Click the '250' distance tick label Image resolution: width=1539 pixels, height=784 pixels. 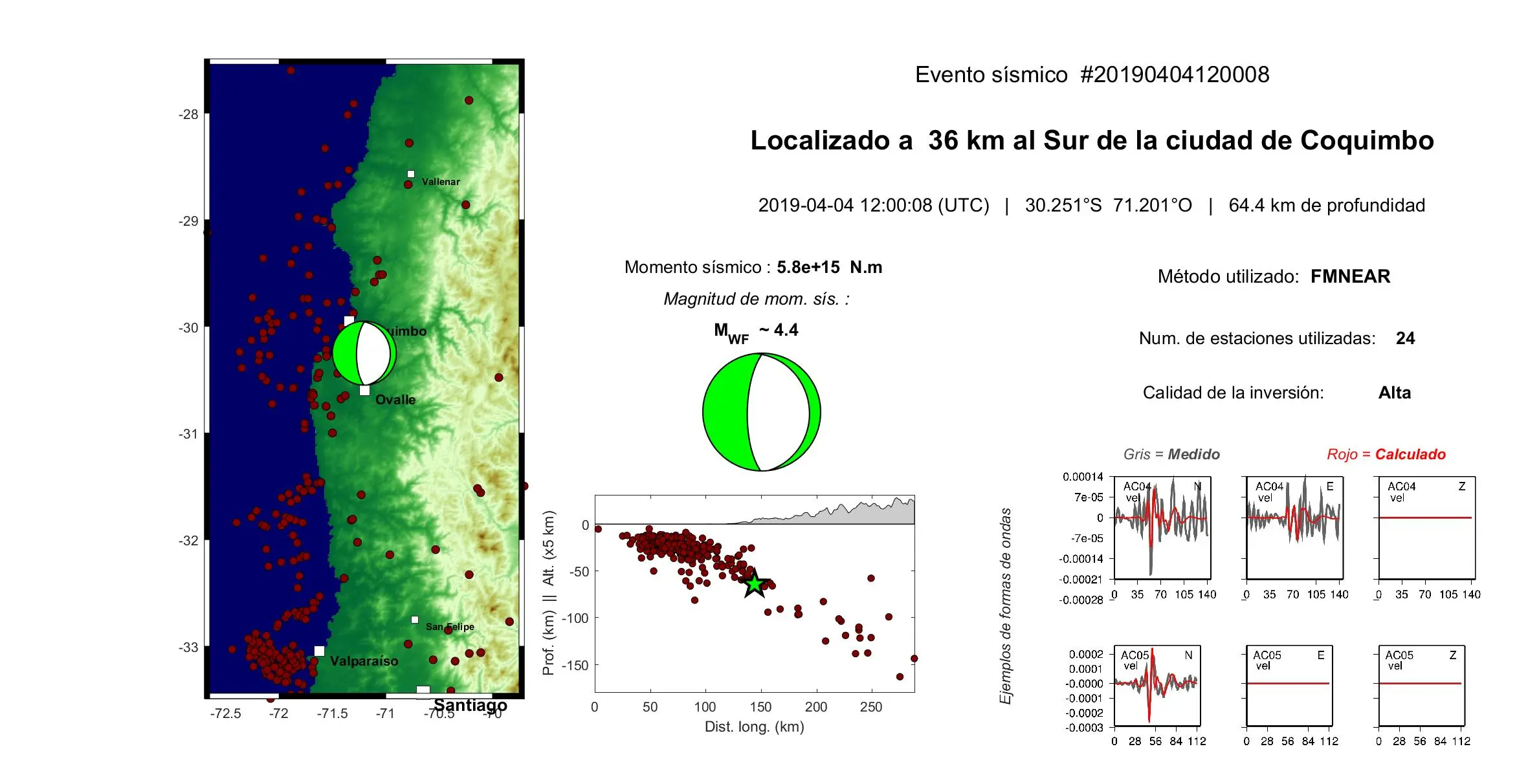point(871,707)
